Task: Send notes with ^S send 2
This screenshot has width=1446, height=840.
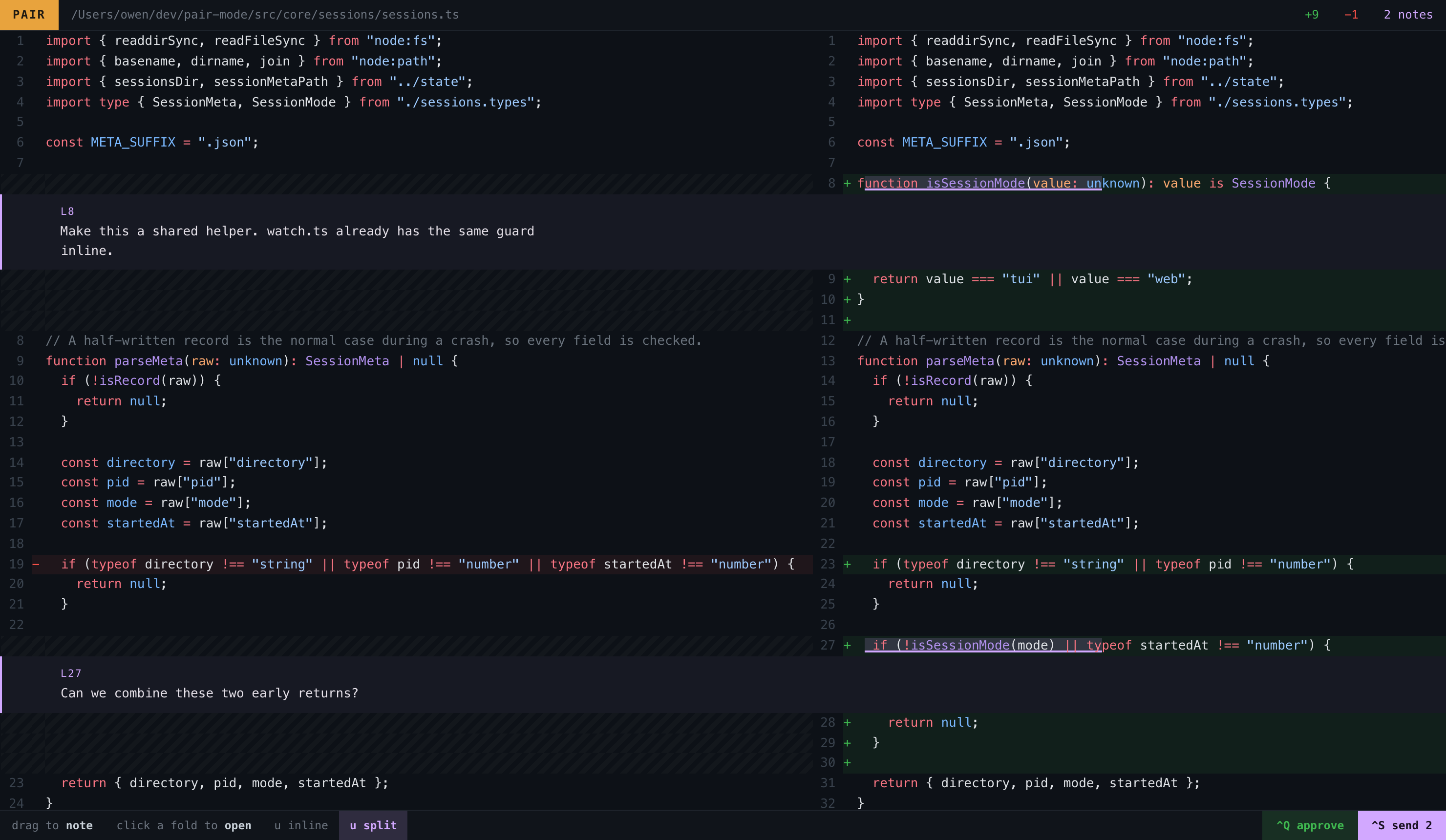Action: coord(1401,825)
